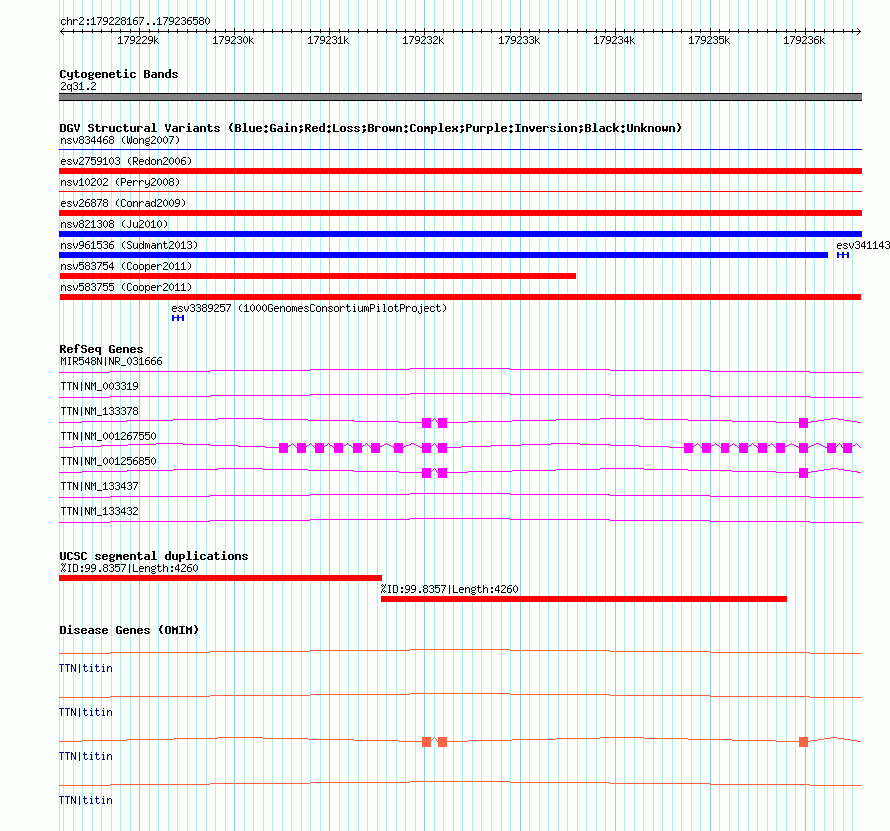Click the 179234k ruler tick label
890x831 pixels.
[x=614, y=40]
